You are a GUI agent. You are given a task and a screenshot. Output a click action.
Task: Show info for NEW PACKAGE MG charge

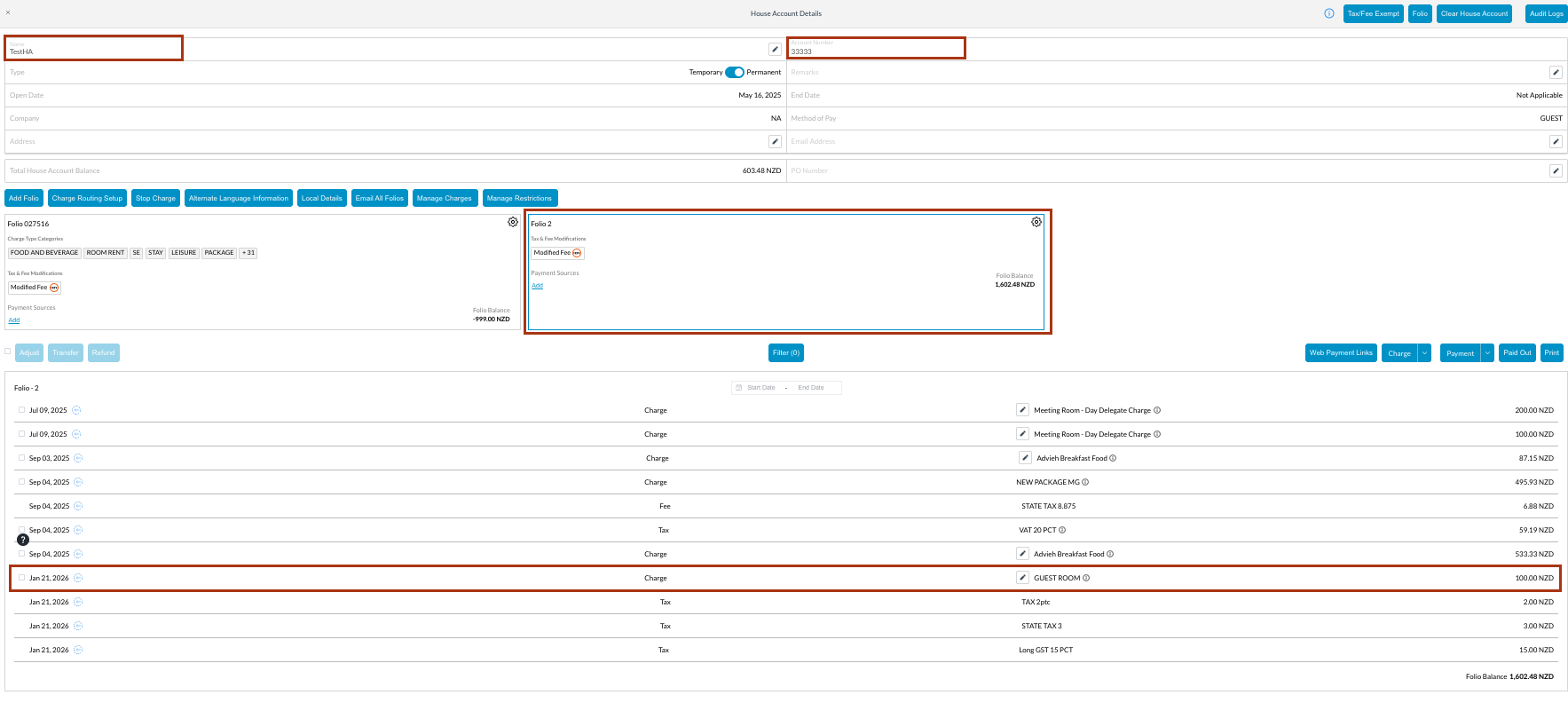[1085, 483]
